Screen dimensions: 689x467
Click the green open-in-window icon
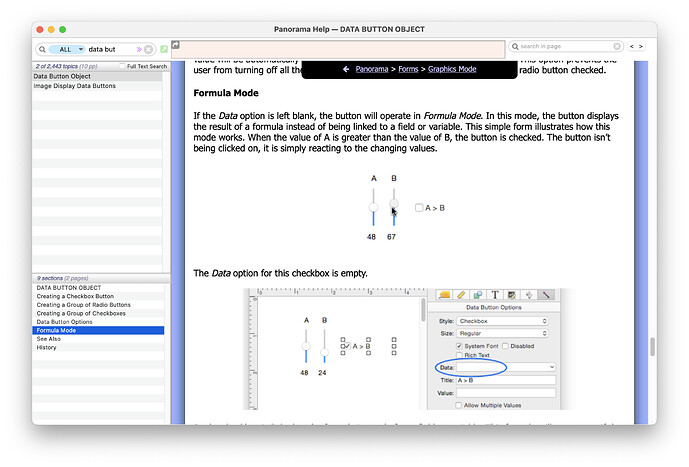[x=164, y=49]
